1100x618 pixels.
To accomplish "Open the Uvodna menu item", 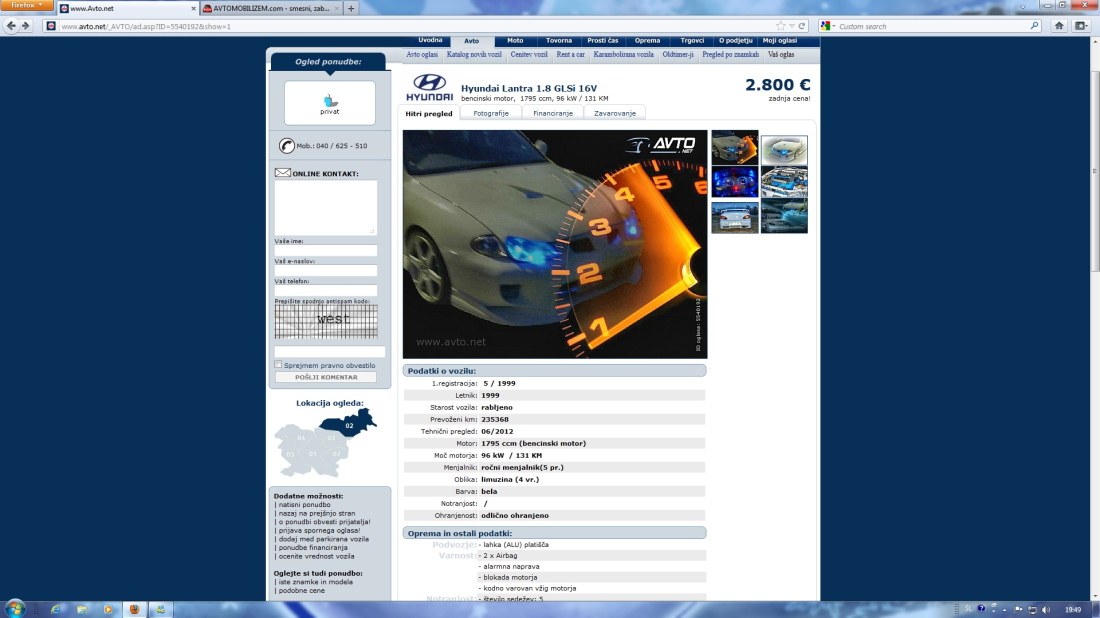I will 430,41.
